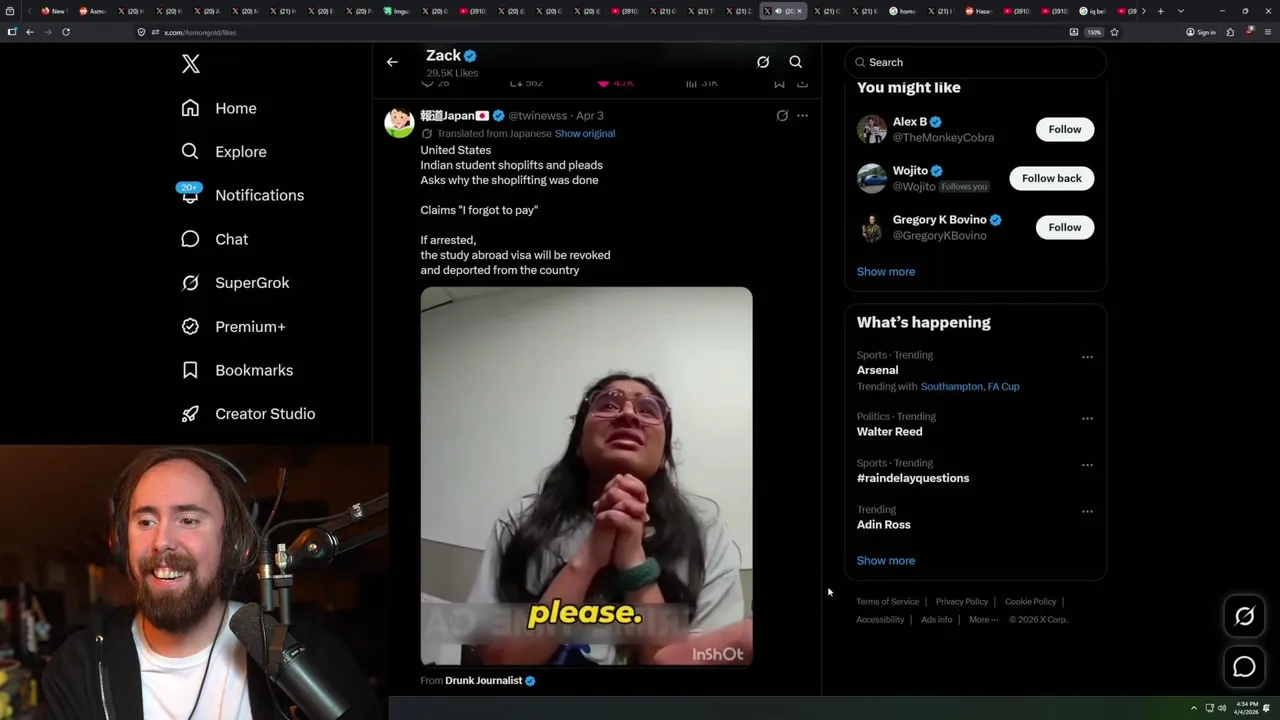This screenshot has width=1280, height=720.
Task: Expand More footer links menu
Action: 983,619
